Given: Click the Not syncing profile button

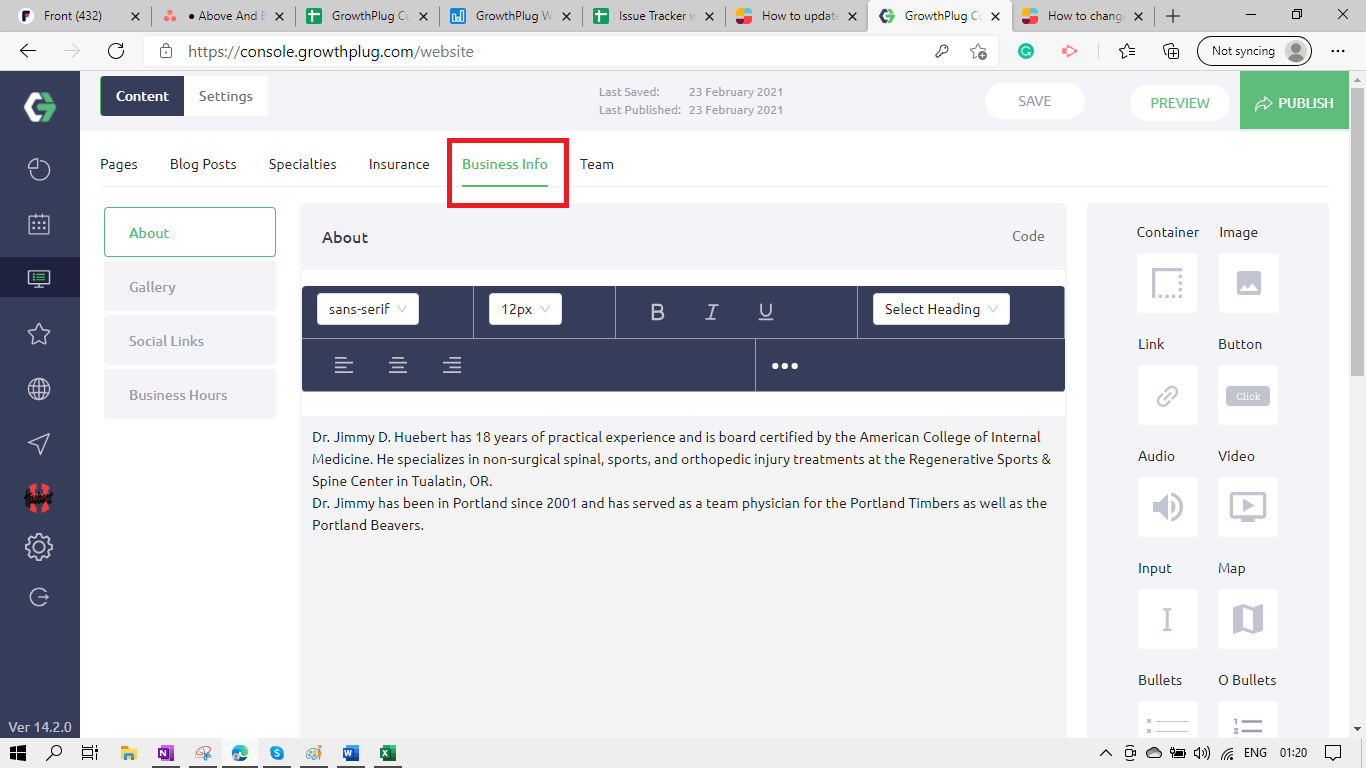Looking at the screenshot, I should point(1254,51).
